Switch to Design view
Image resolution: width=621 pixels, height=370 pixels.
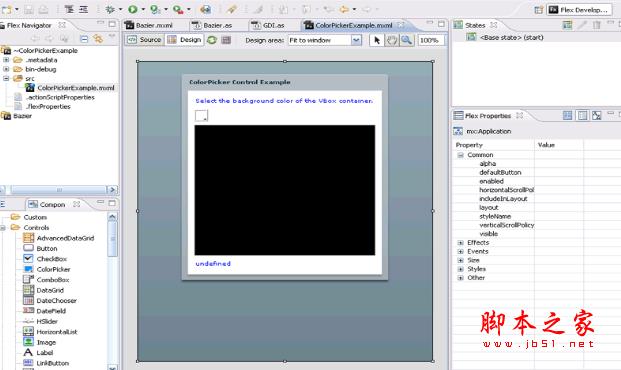(x=185, y=40)
